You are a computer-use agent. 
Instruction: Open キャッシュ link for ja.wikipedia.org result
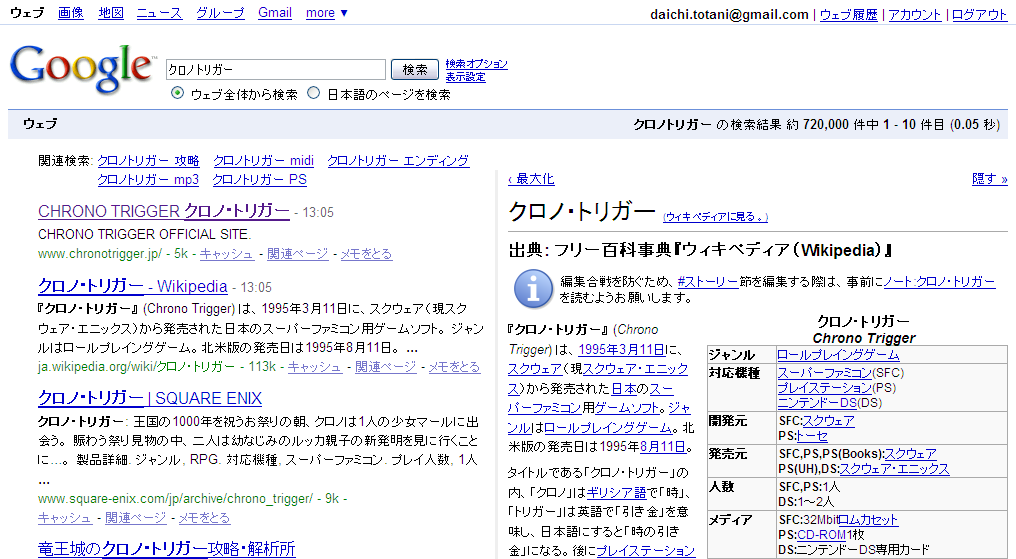(x=314, y=367)
